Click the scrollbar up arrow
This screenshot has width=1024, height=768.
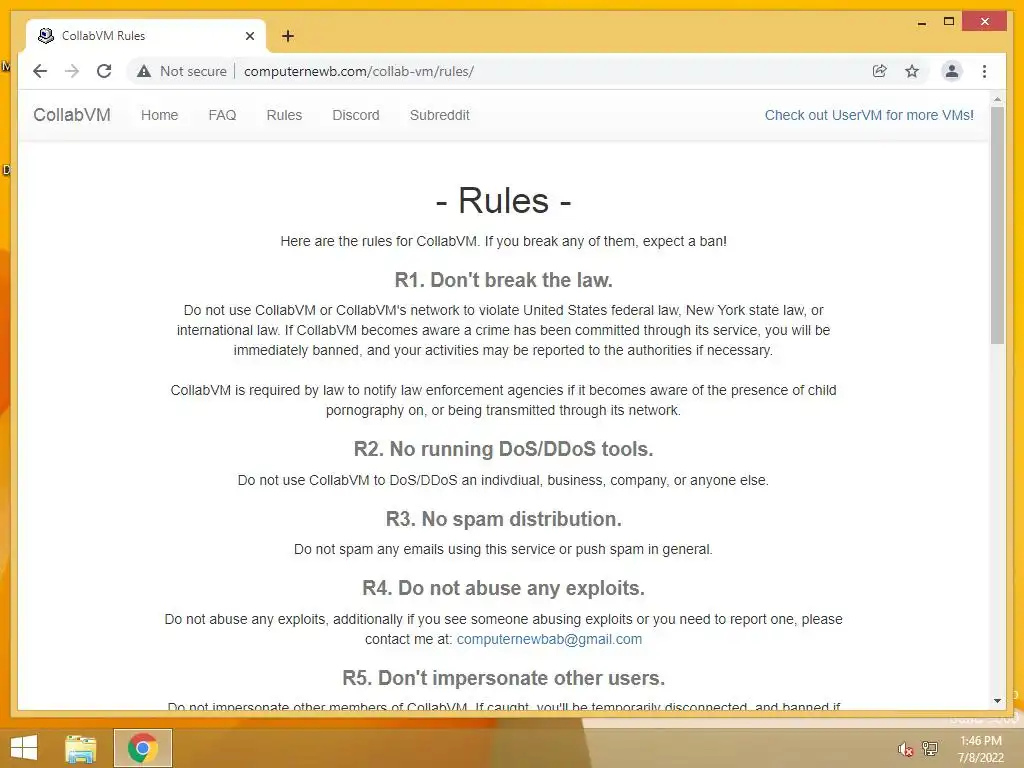(997, 99)
